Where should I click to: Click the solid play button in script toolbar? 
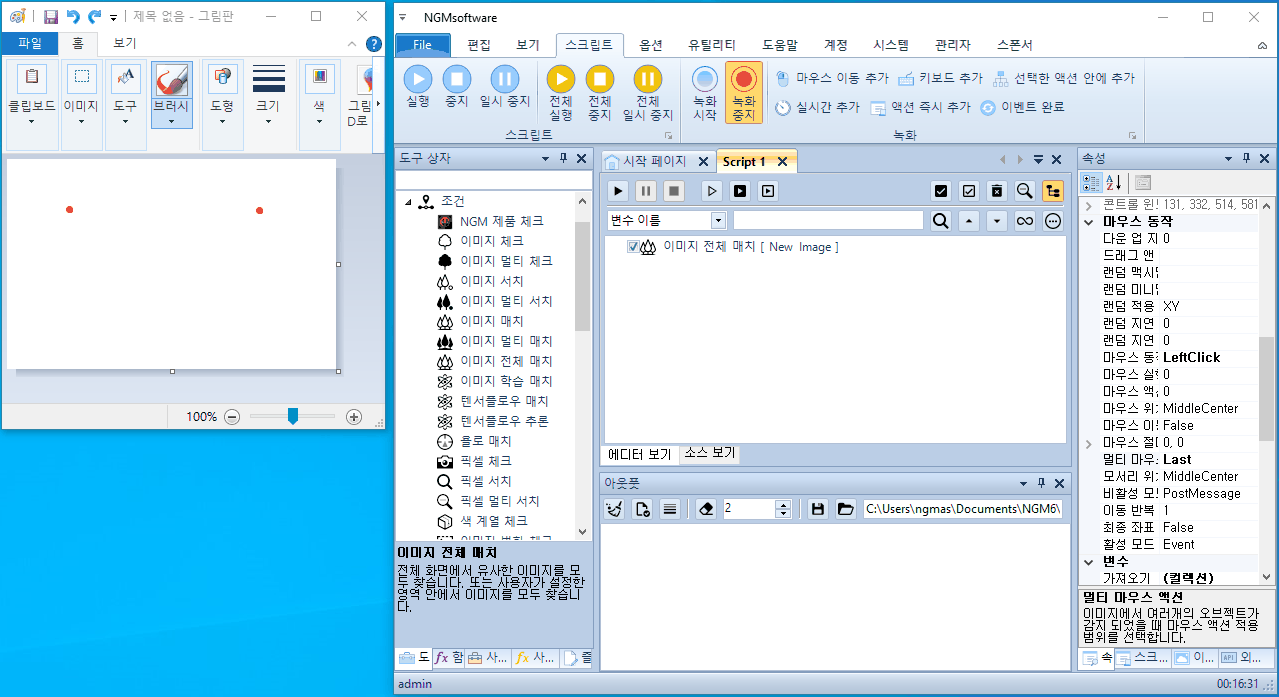[618, 190]
